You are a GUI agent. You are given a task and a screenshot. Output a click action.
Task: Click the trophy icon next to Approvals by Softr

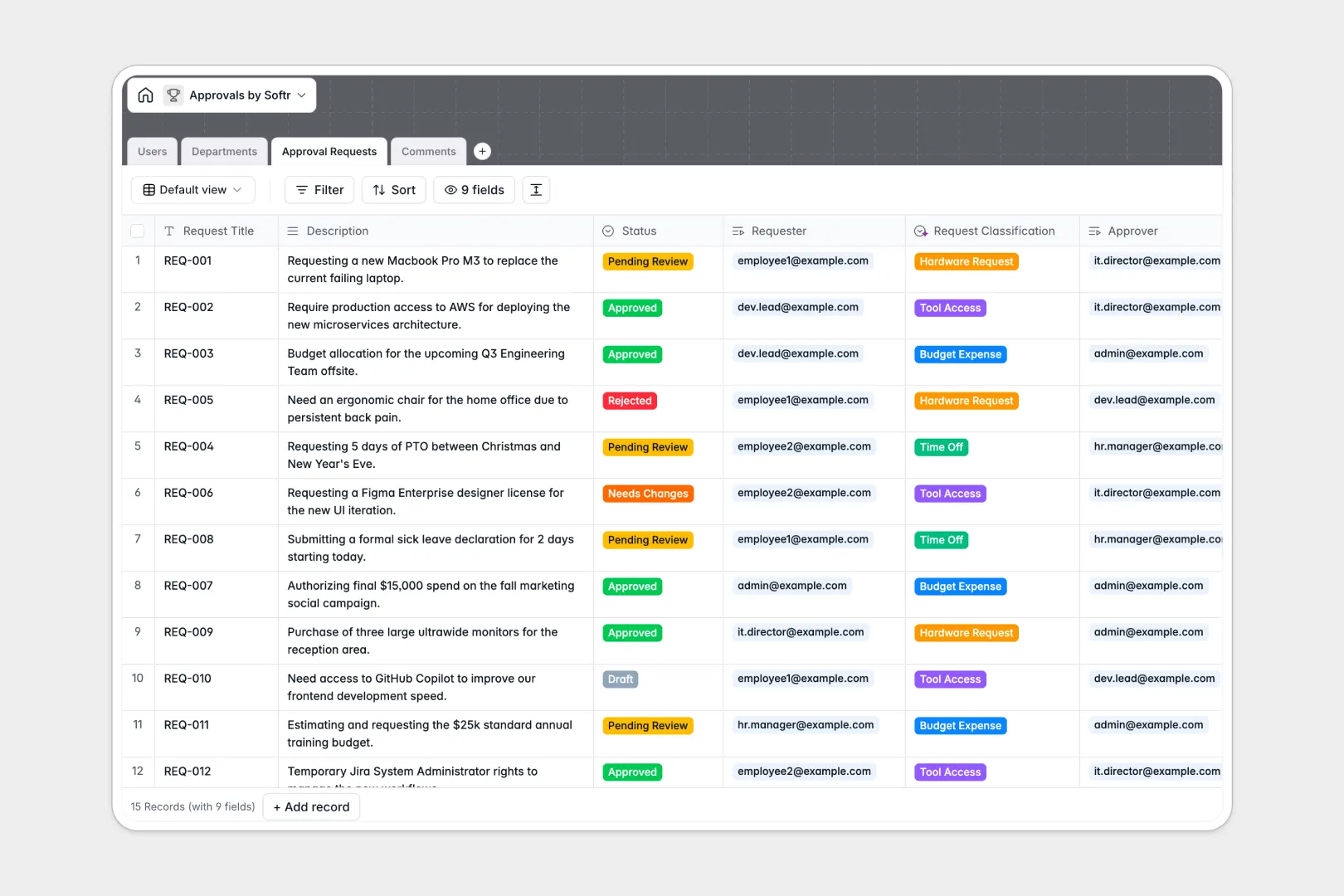click(173, 95)
